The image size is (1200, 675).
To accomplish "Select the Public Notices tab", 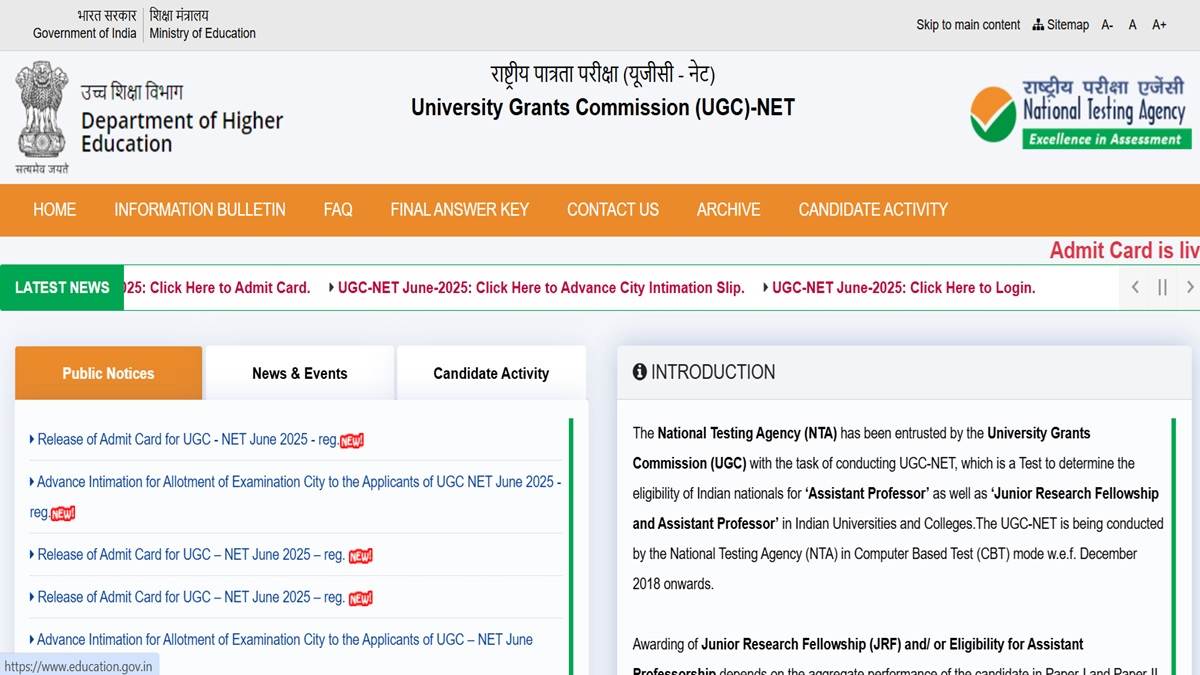I will click(x=108, y=373).
